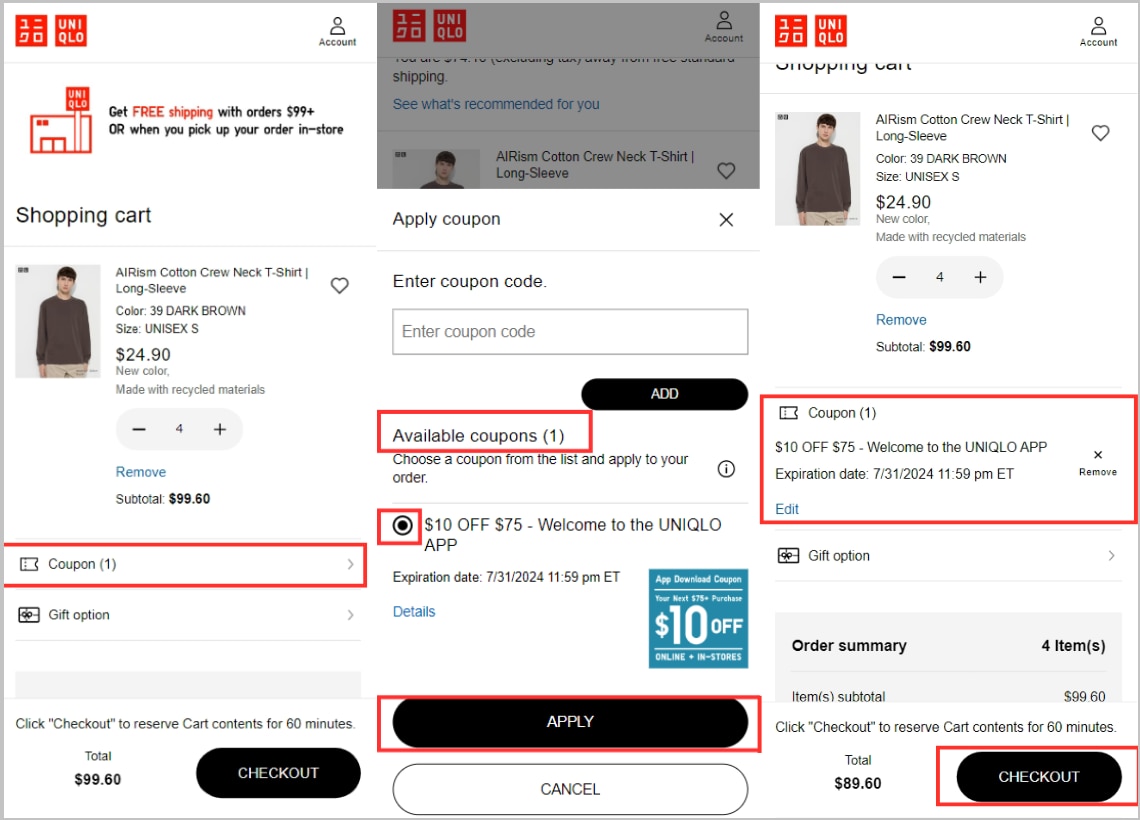Image resolution: width=1140 pixels, height=820 pixels.
Task: Favorite the T-shirt with heart icon in left cart
Action: point(340,286)
